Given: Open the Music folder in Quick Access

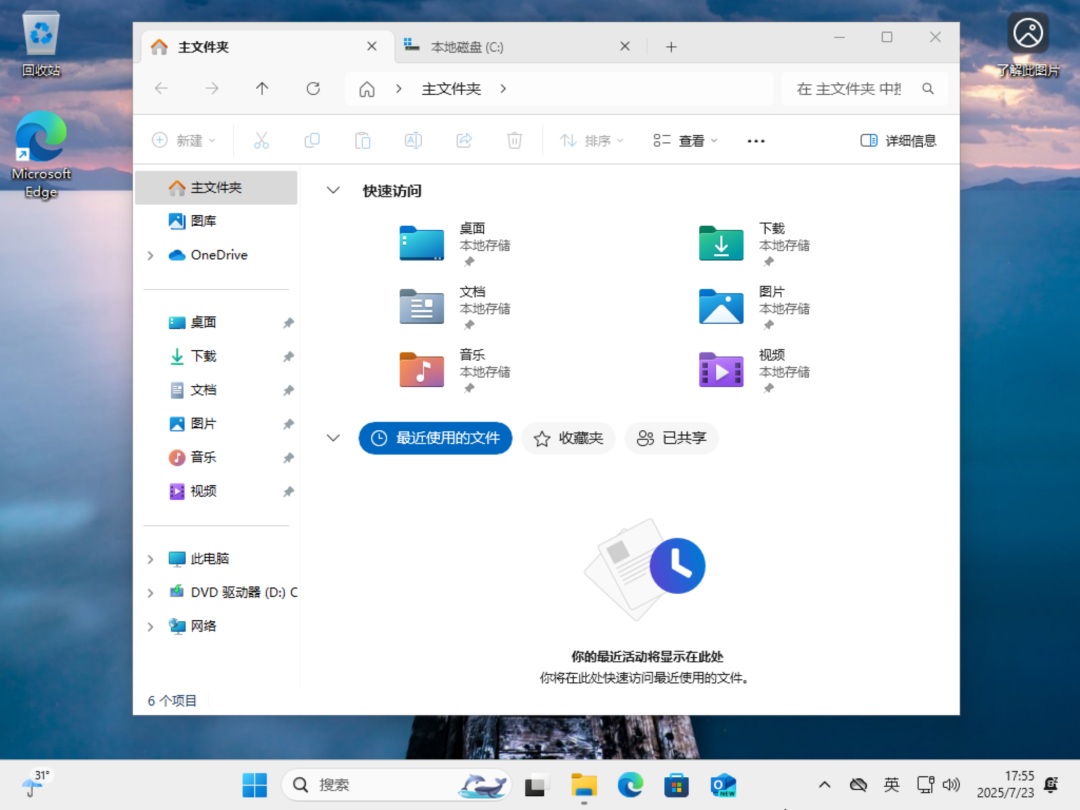Looking at the screenshot, I should [421, 370].
